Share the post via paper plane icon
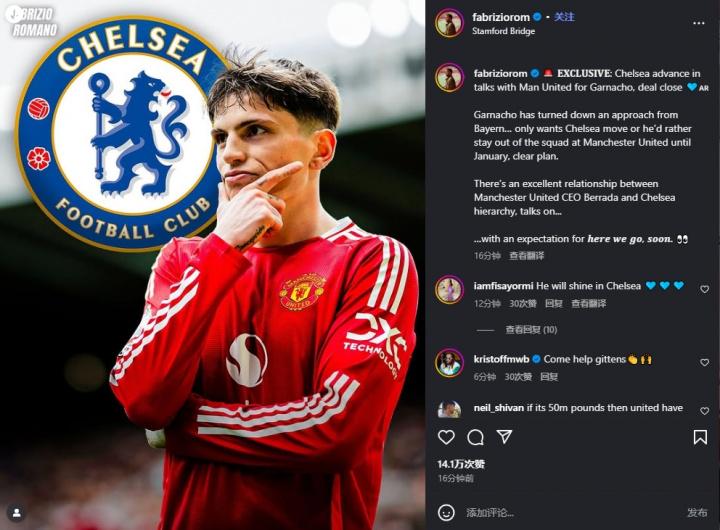Viewport: 720px width, 530px height. 505,437
